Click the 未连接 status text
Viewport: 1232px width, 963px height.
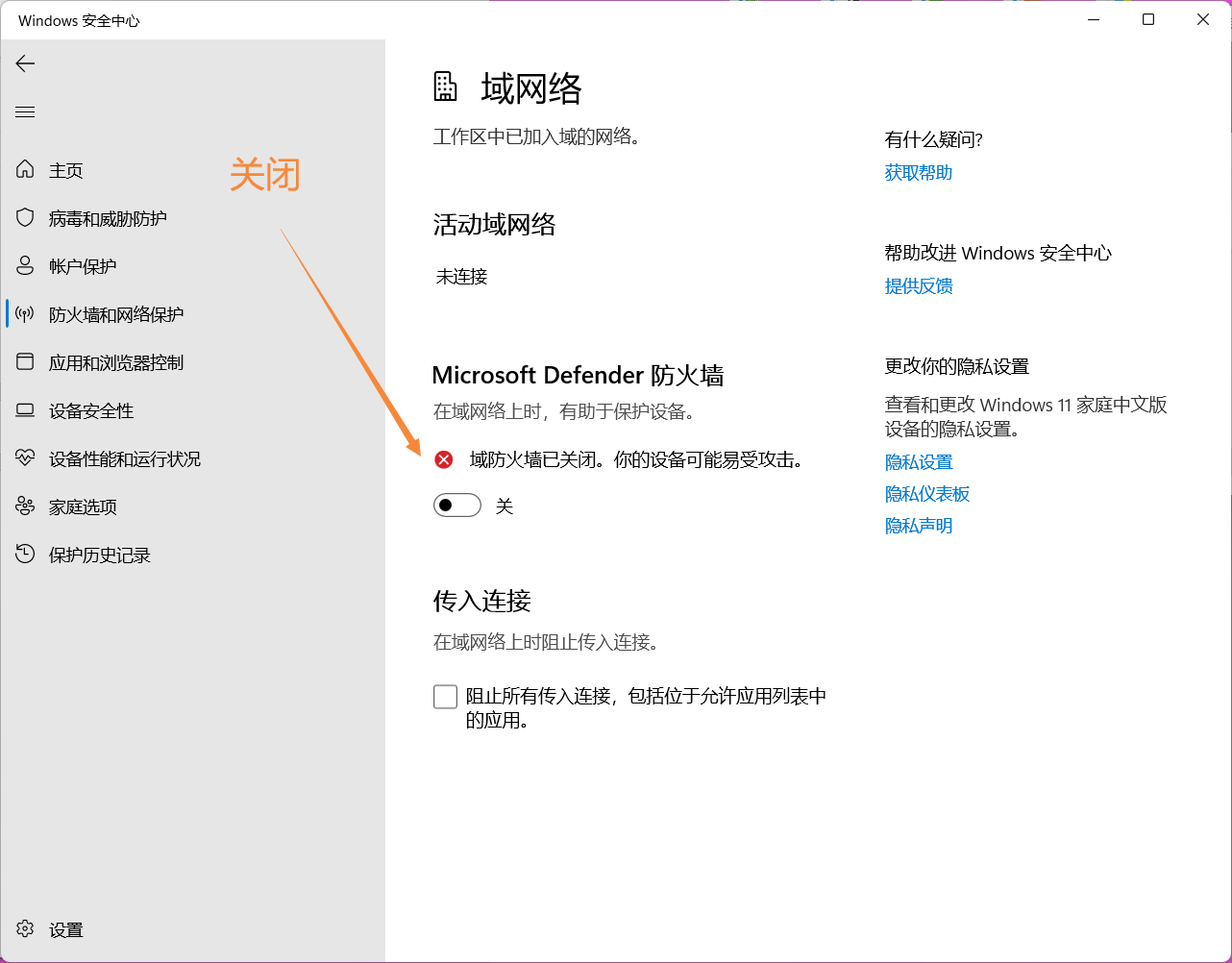tap(462, 277)
